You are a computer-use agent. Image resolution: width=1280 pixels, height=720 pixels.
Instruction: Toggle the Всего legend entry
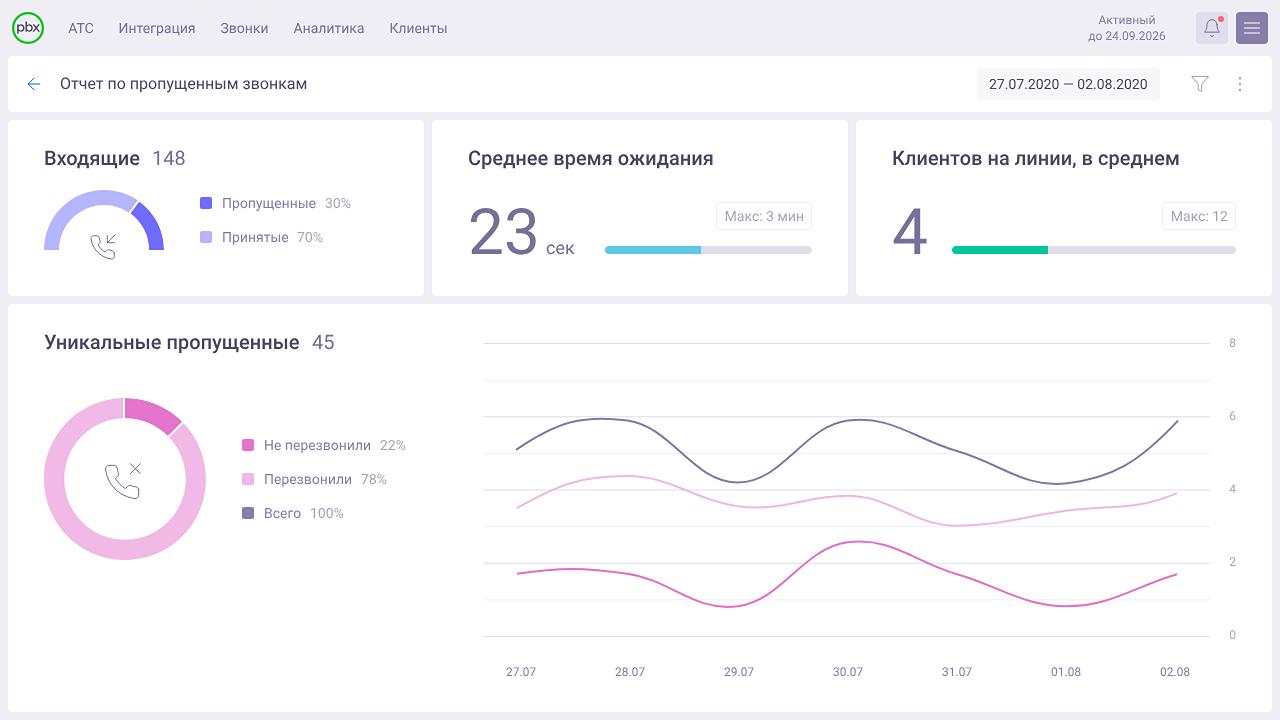point(284,513)
